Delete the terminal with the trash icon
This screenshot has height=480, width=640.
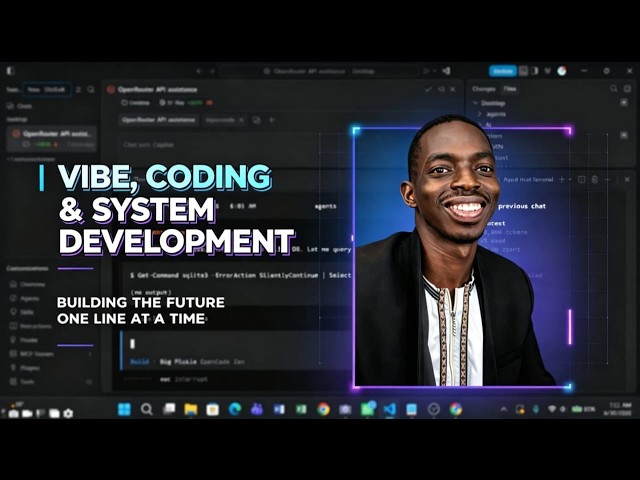594,179
